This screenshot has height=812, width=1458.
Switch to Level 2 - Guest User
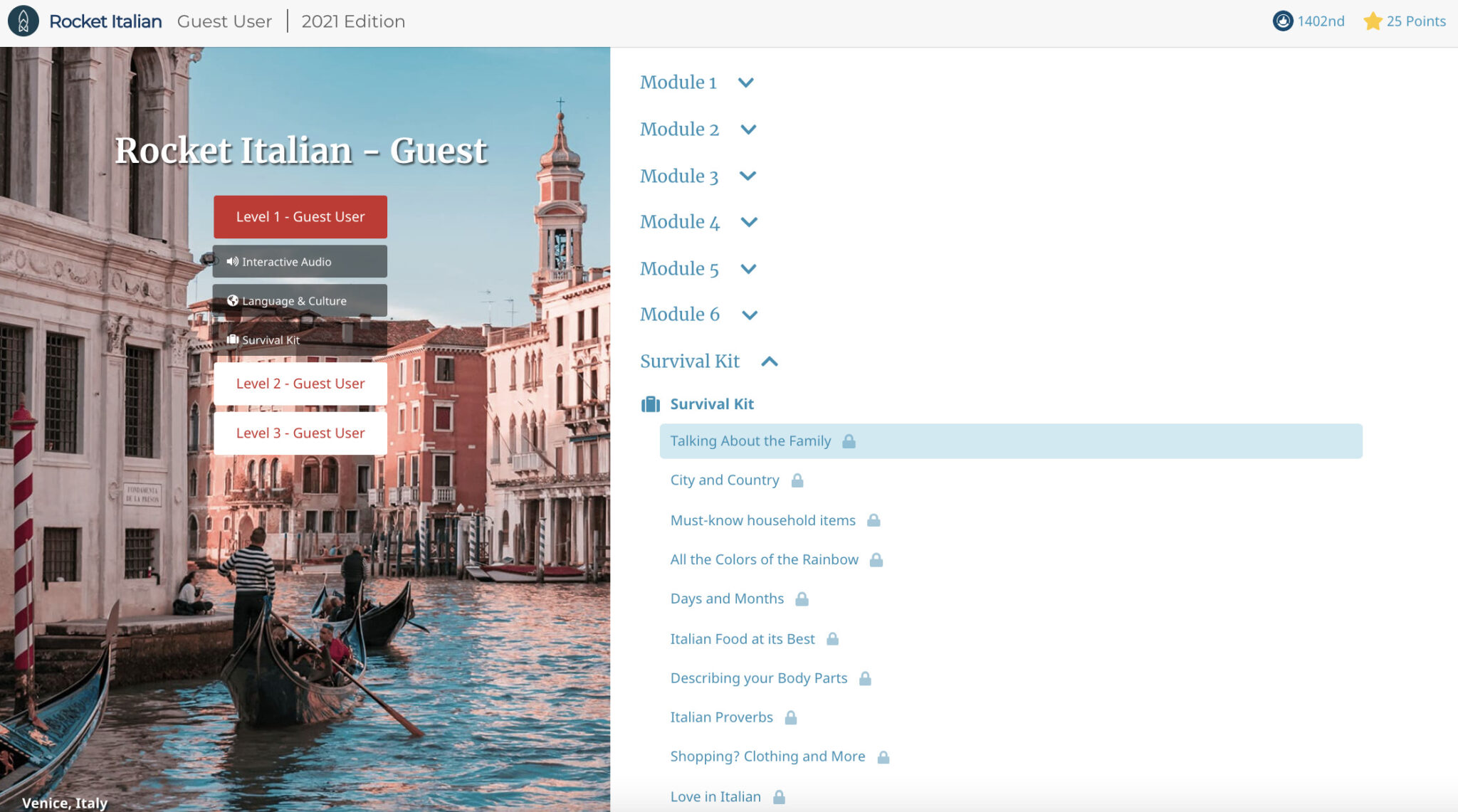click(x=300, y=384)
